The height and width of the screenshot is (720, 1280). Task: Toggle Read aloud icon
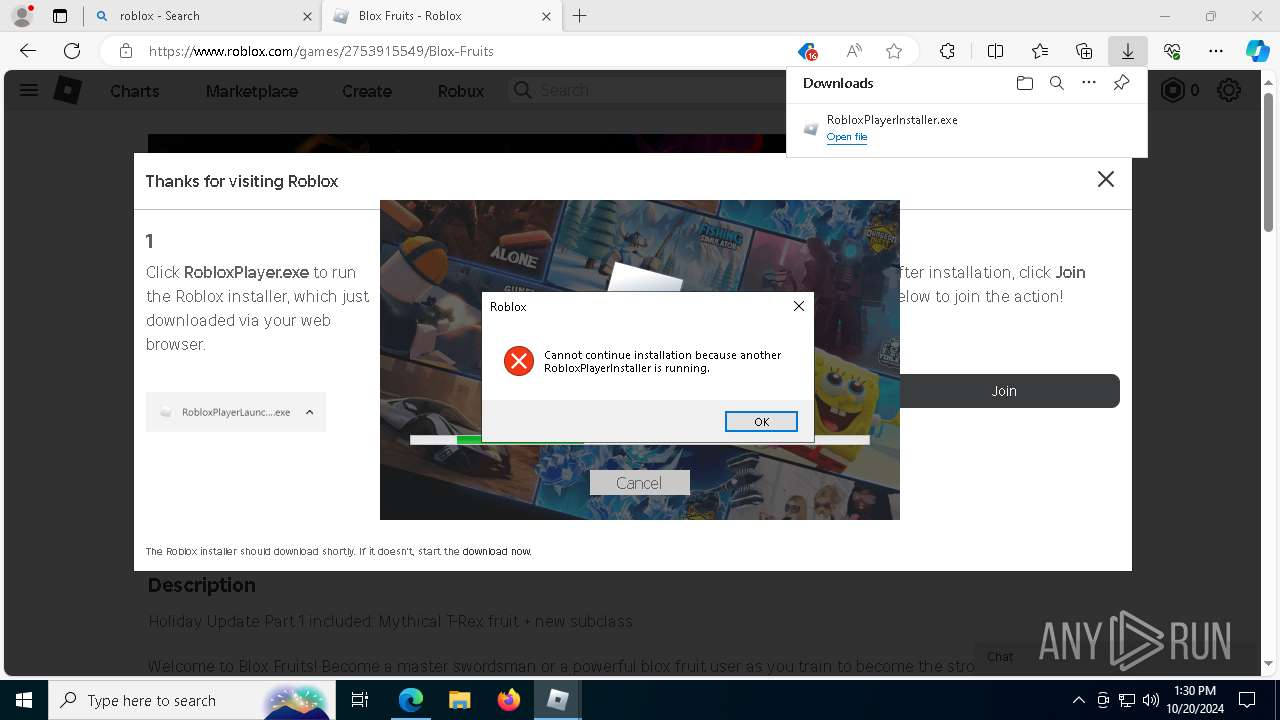pyautogui.click(x=853, y=51)
